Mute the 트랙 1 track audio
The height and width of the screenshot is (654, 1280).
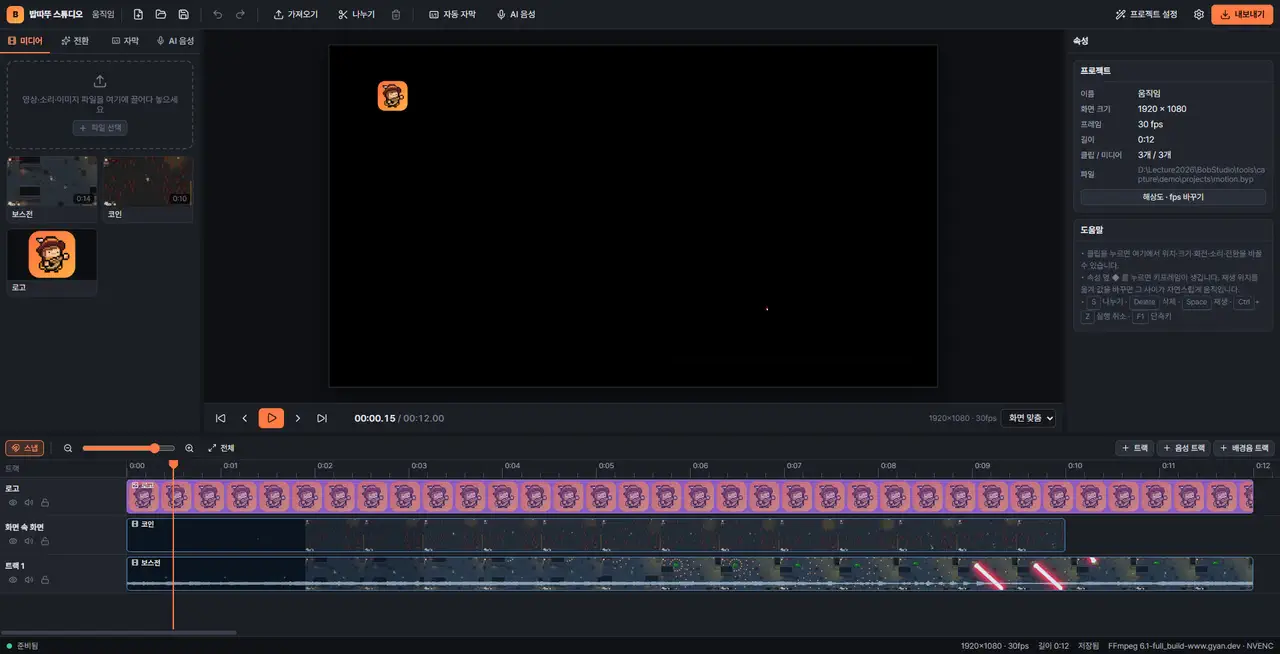tap(29, 580)
